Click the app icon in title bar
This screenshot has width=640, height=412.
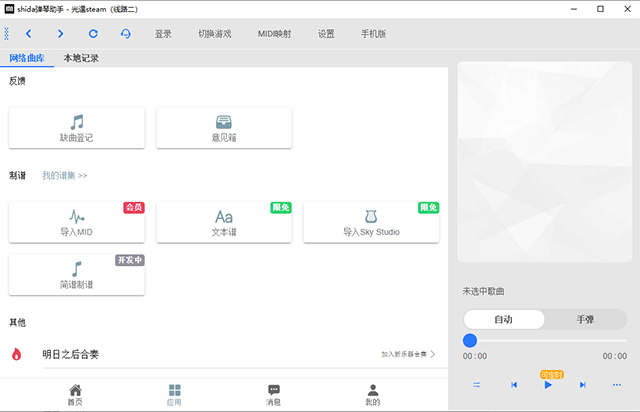pyautogui.click(x=9, y=9)
